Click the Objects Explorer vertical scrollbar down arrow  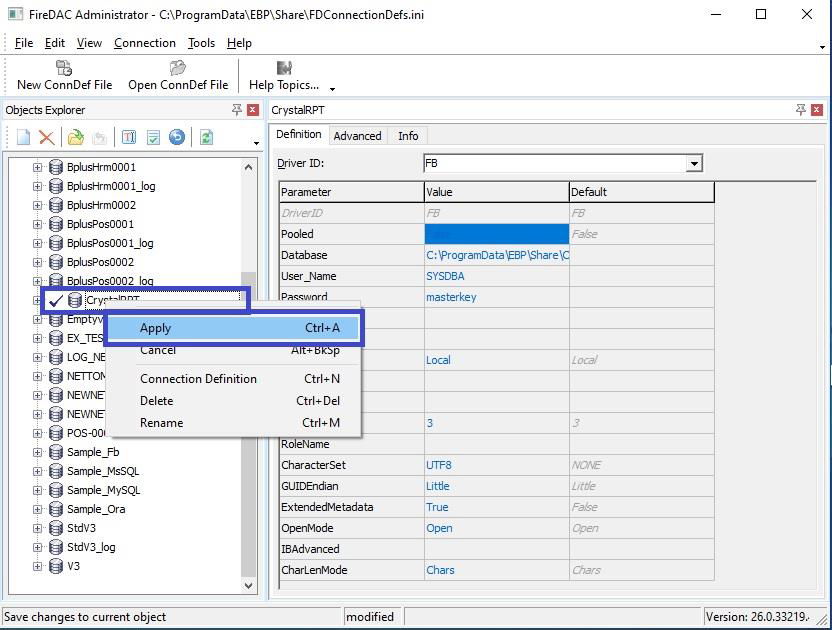[x=249, y=586]
